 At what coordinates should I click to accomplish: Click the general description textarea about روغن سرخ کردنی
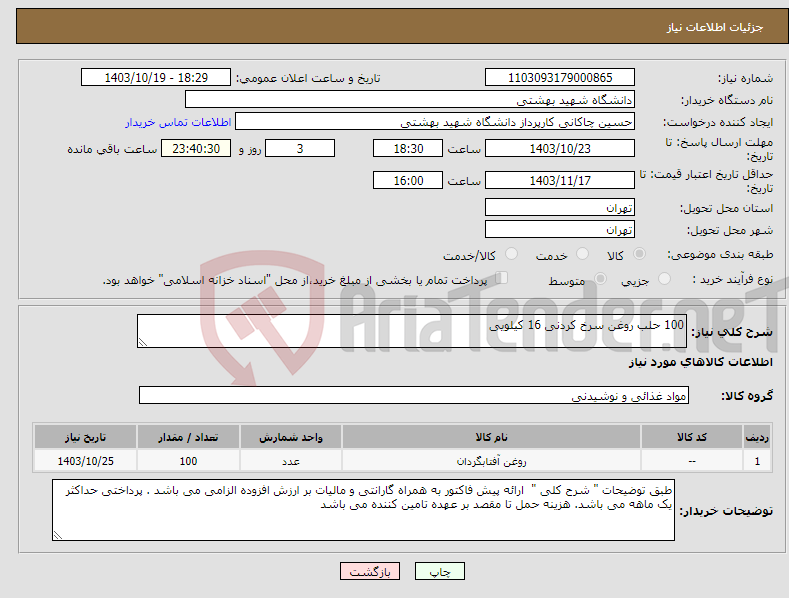pyautogui.click(x=412, y=331)
